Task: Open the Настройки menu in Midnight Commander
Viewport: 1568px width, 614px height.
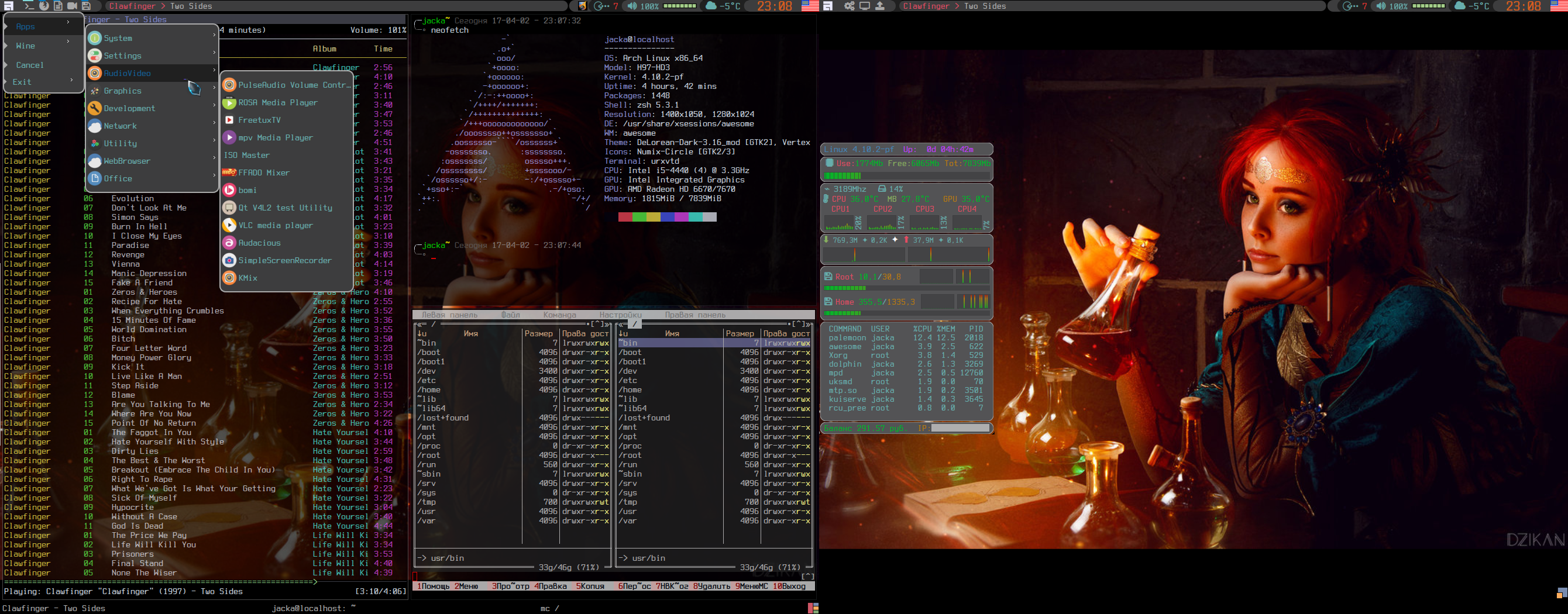Action: coord(620,315)
